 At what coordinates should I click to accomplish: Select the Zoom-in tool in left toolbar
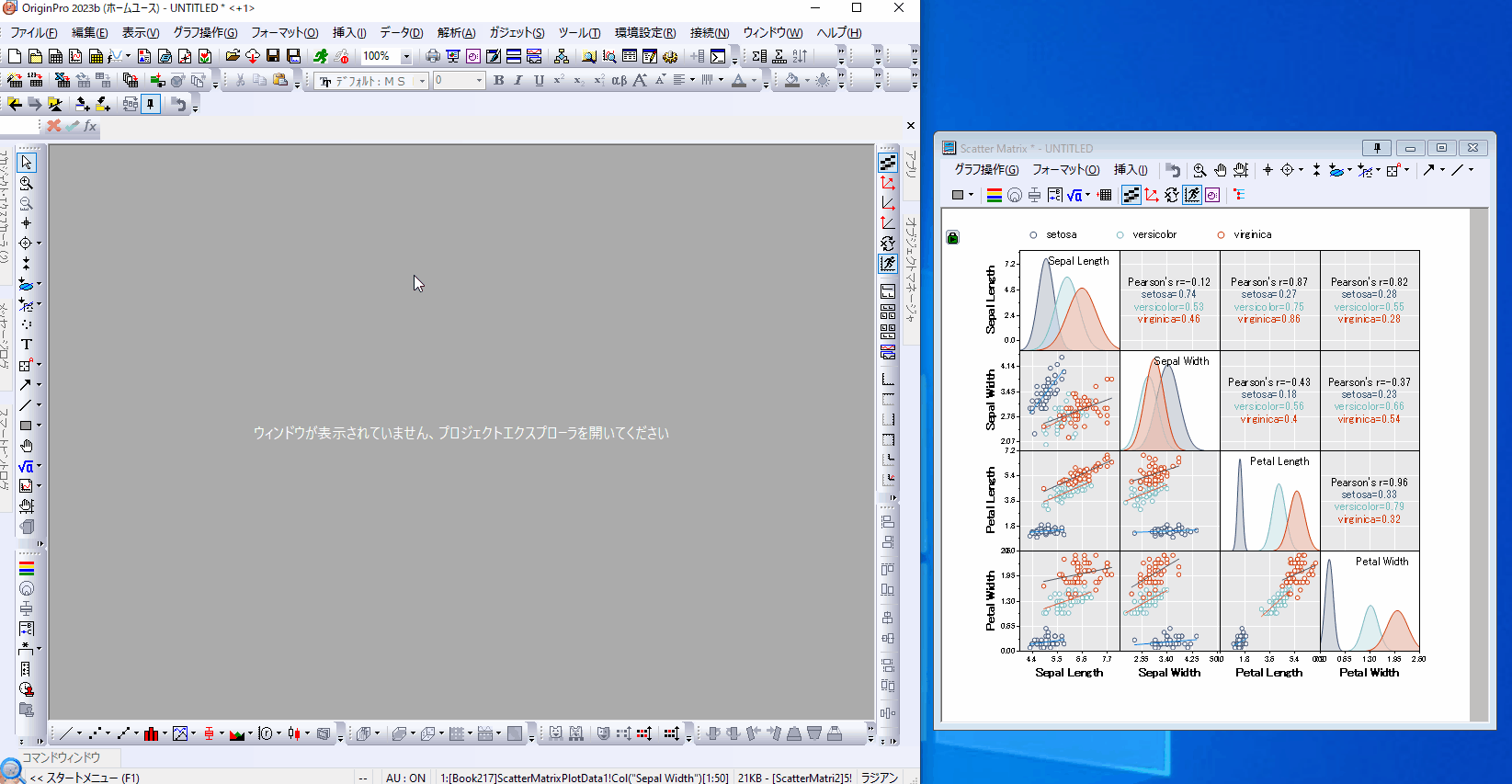[x=26, y=184]
